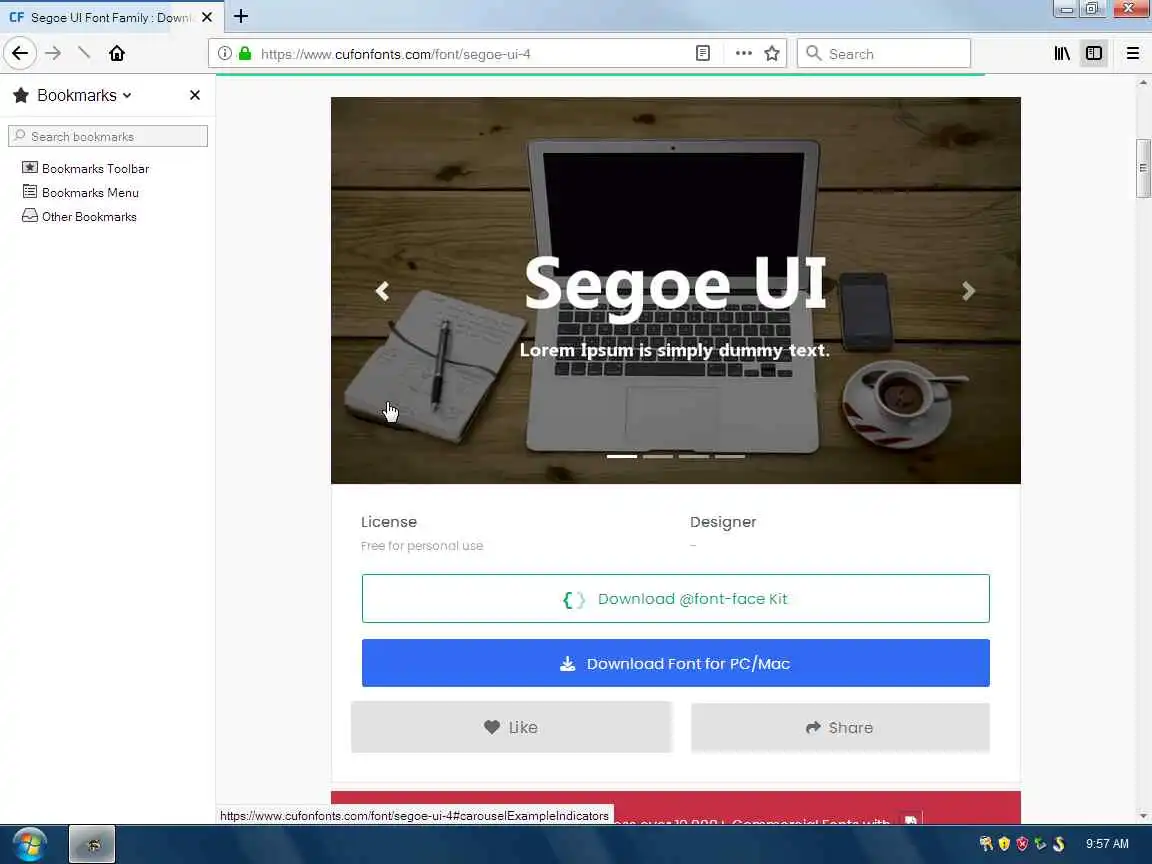
Task: Toggle reader view icon in address bar
Action: [x=703, y=53]
